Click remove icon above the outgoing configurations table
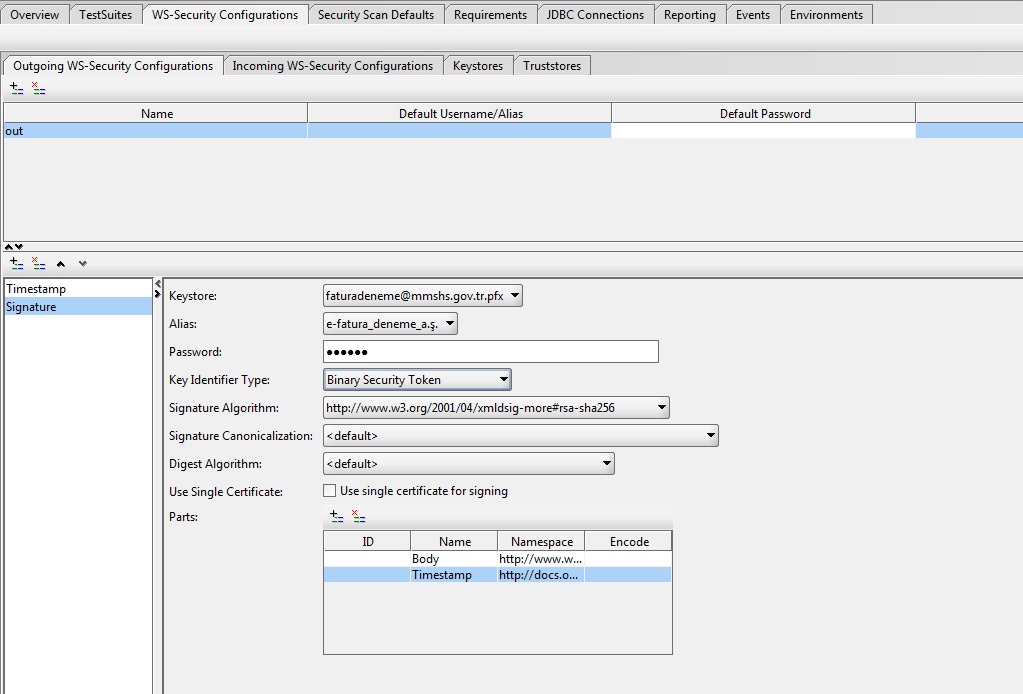Viewport: 1023px width, 694px height. coord(39,89)
